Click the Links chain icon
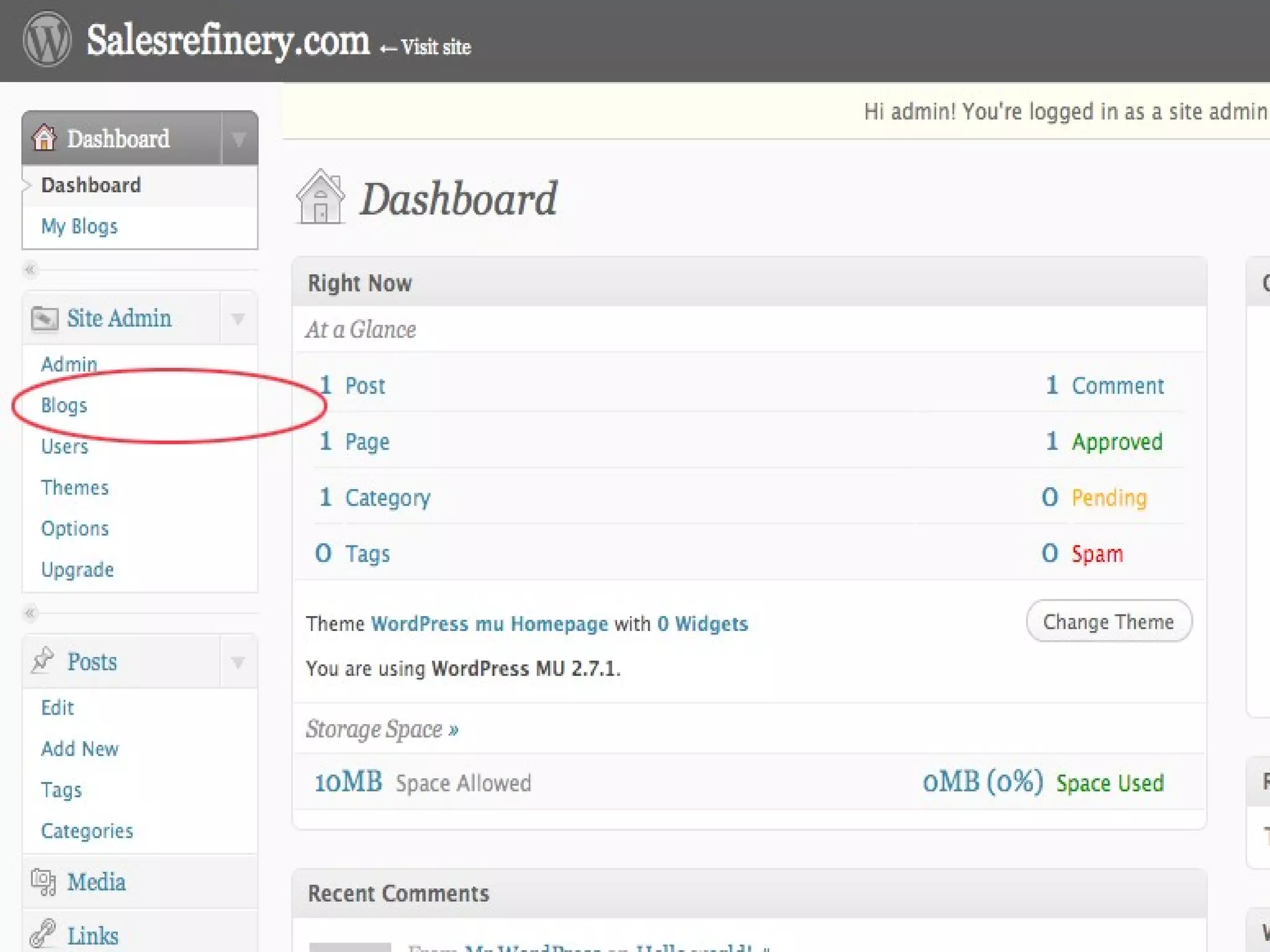The image size is (1270, 952). (x=43, y=934)
